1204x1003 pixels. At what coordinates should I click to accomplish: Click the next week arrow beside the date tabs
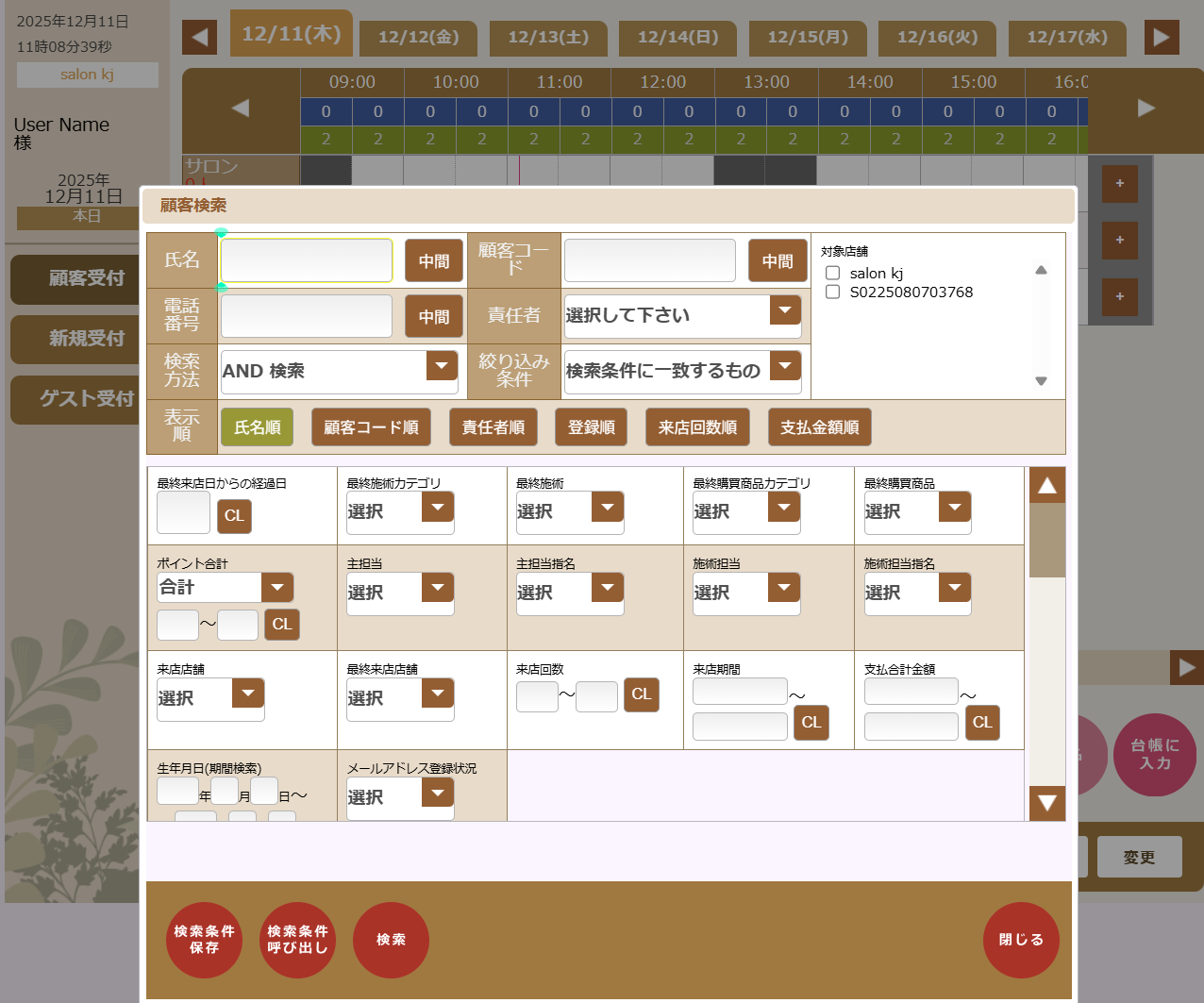coord(1162,38)
